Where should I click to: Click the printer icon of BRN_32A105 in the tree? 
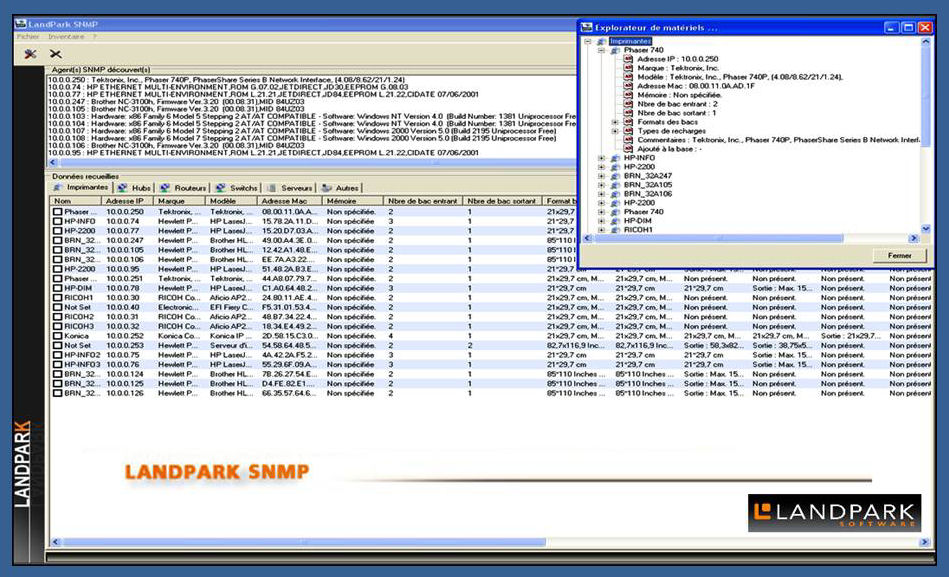pyautogui.click(x=615, y=185)
